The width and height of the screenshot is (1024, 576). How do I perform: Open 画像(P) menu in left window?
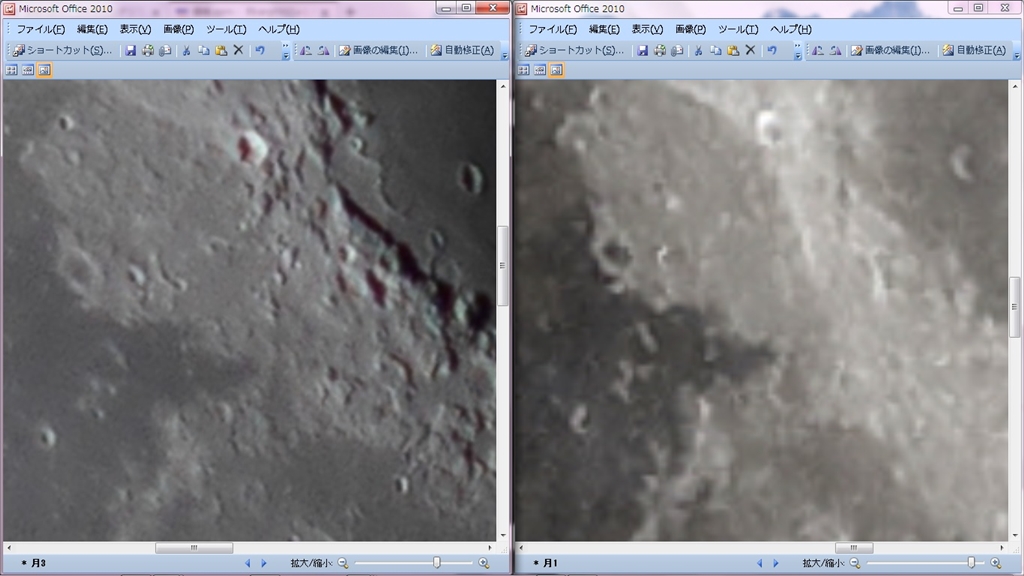[x=178, y=29]
